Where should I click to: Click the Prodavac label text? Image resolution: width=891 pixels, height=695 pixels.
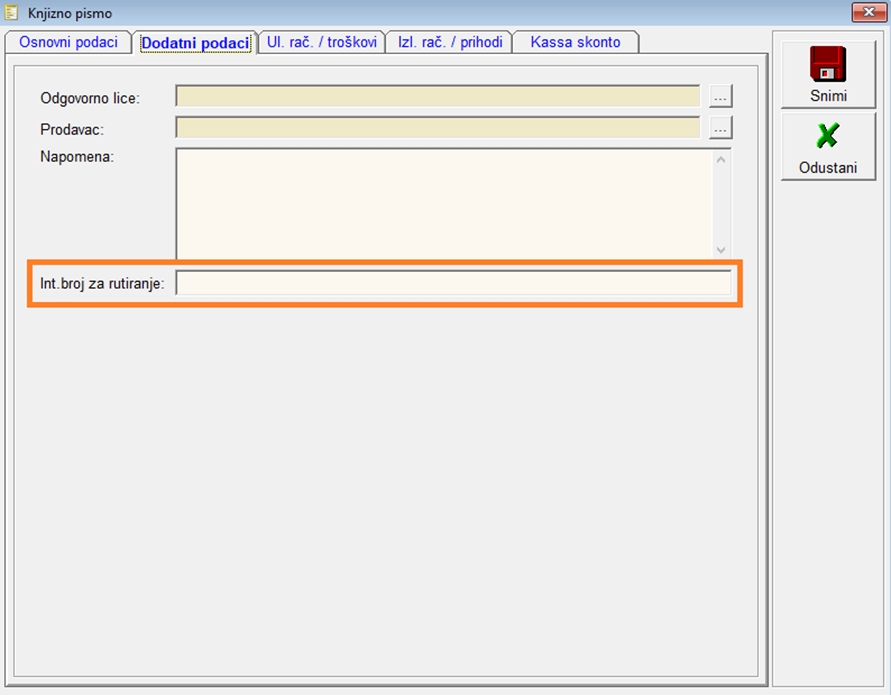coord(72,129)
